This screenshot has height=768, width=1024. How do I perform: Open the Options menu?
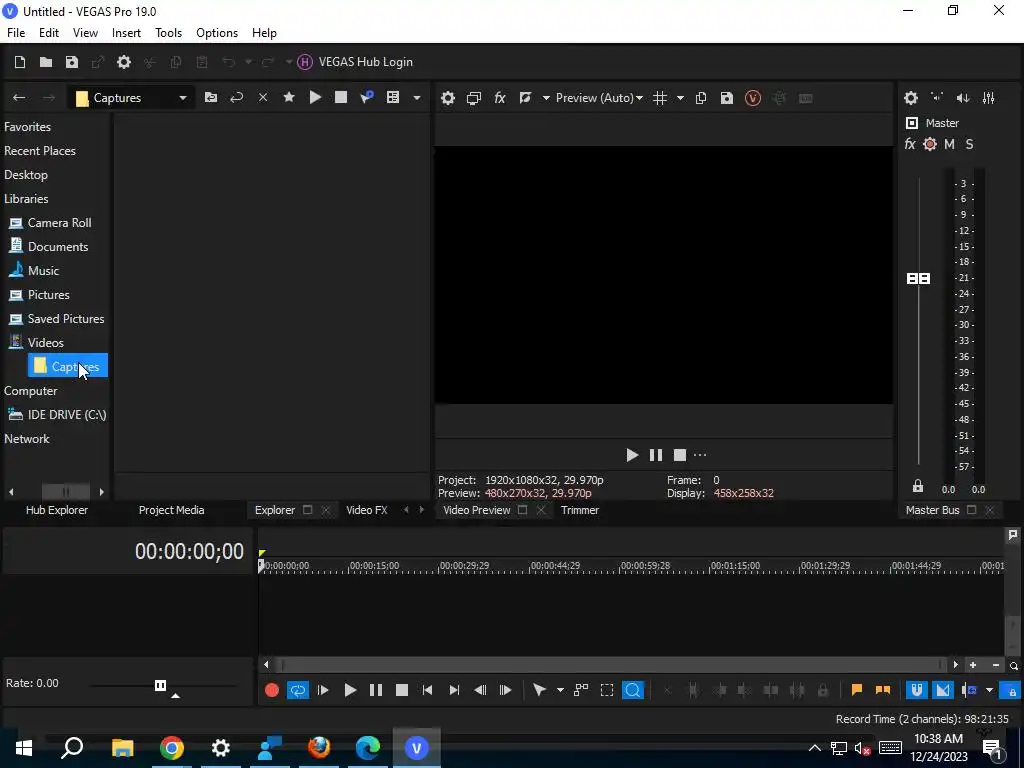coord(217,33)
